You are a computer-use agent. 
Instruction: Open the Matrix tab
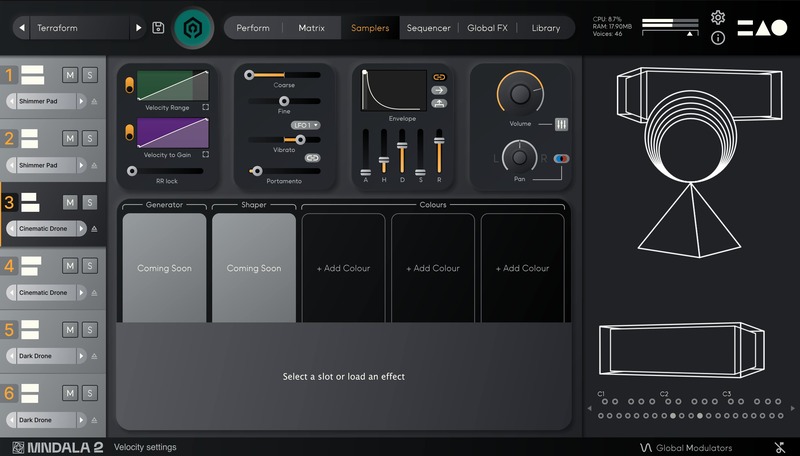pos(311,28)
